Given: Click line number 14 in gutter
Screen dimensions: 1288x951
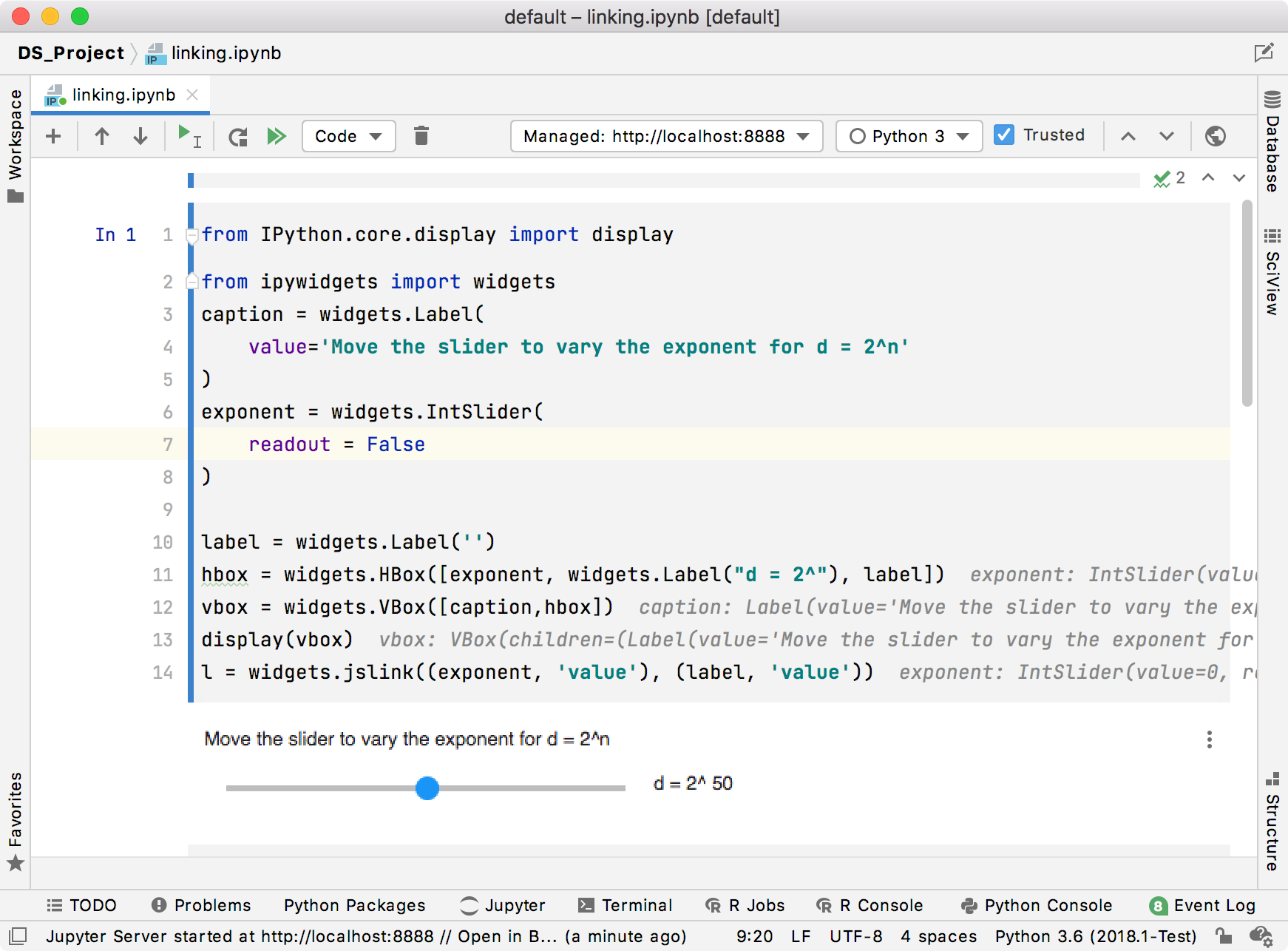Looking at the screenshot, I should point(163,672).
